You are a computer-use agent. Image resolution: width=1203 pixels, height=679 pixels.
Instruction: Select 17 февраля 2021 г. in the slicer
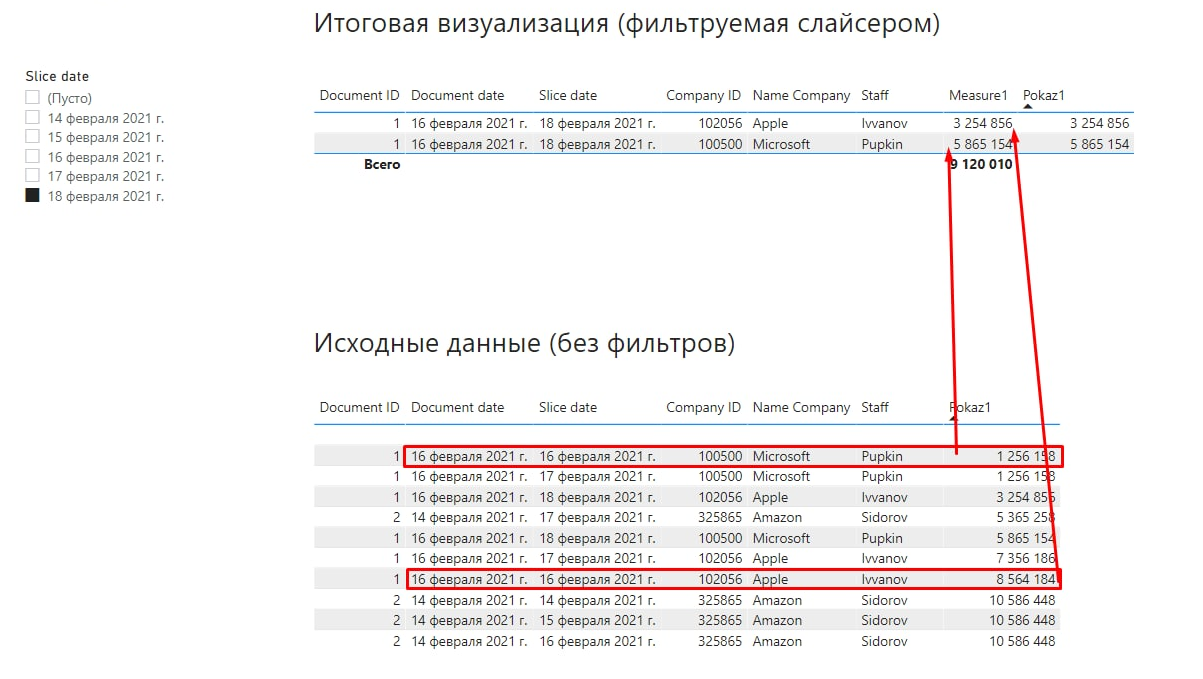click(32, 176)
